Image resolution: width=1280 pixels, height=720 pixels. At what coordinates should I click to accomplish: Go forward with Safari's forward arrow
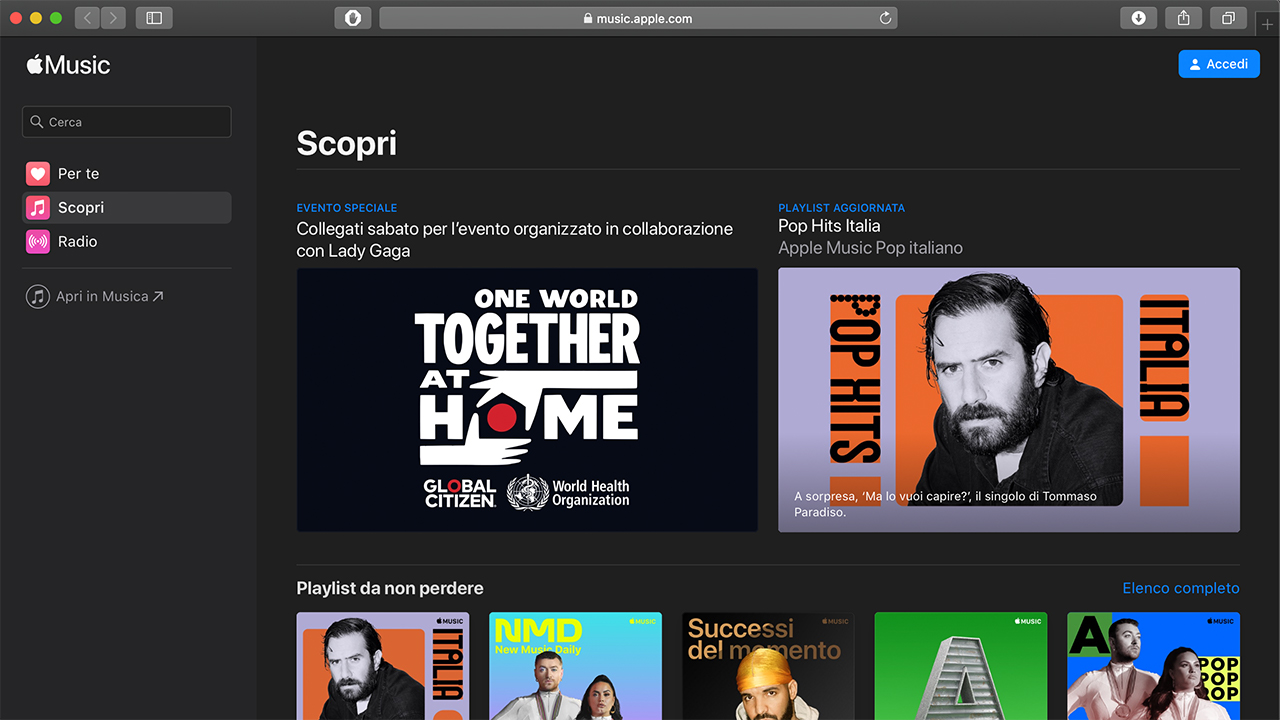[113, 18]
